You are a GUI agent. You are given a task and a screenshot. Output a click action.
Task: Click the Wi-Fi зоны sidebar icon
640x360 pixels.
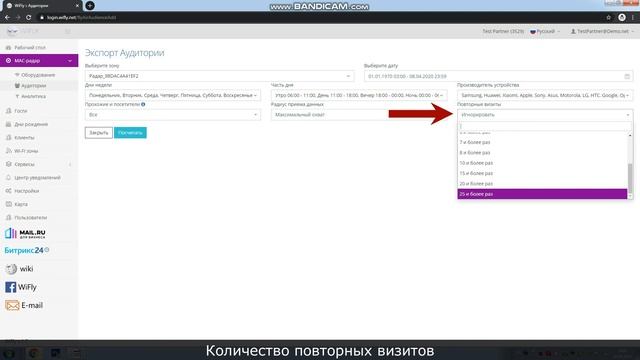[8, 151]
